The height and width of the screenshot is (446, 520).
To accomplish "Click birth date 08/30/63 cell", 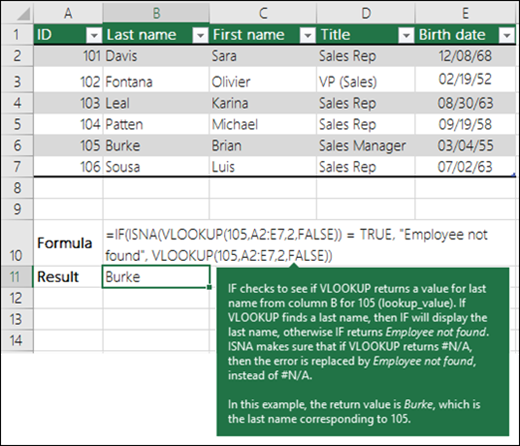I will 465,103.
